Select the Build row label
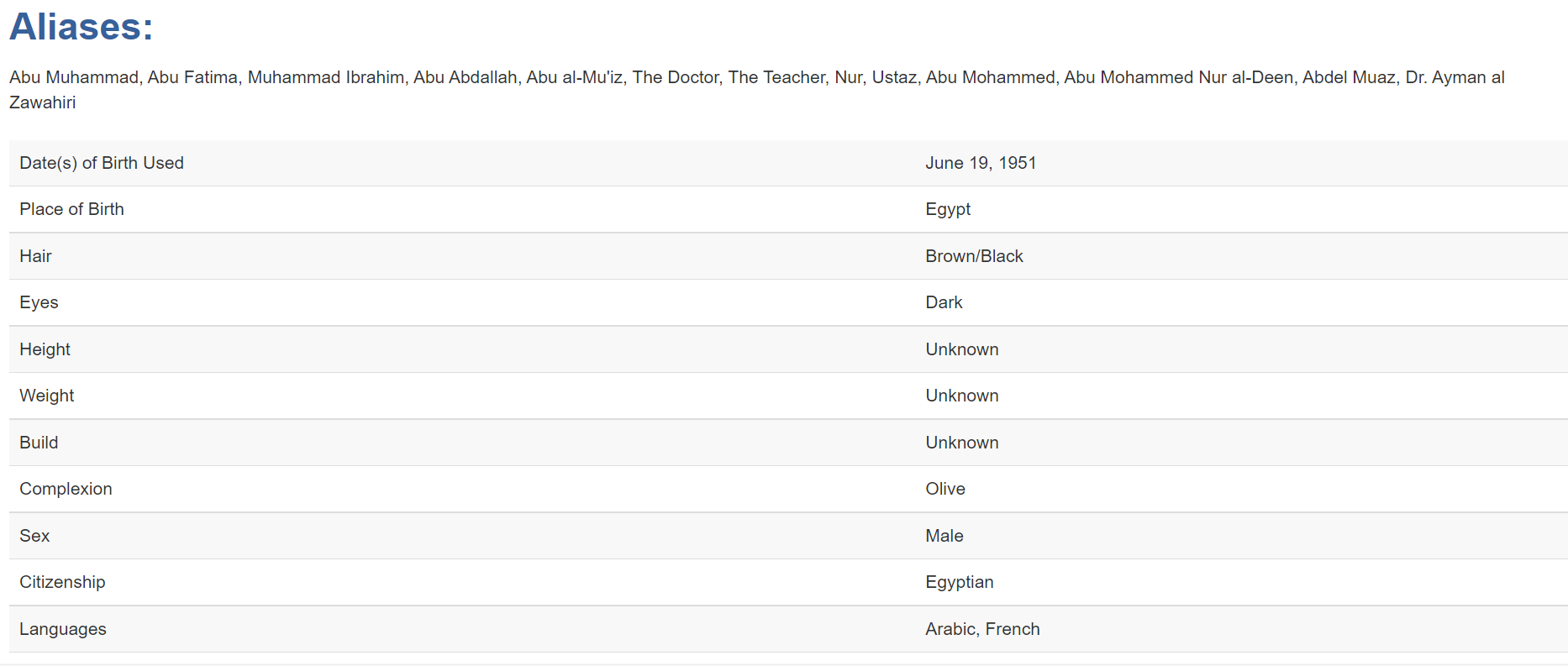 click(39, 443)
